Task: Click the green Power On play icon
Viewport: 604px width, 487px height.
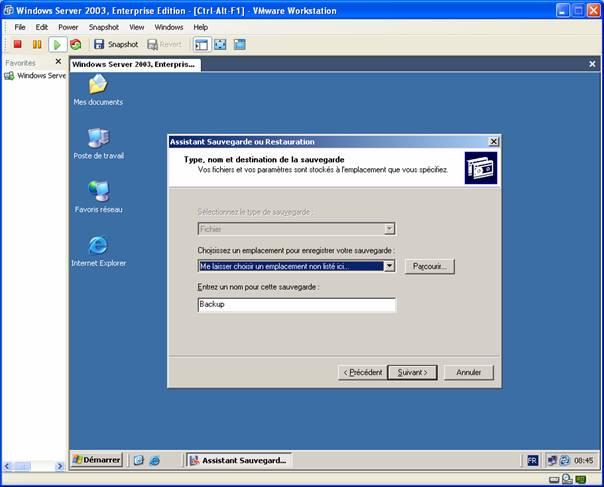Action: [x=57, y=45]
